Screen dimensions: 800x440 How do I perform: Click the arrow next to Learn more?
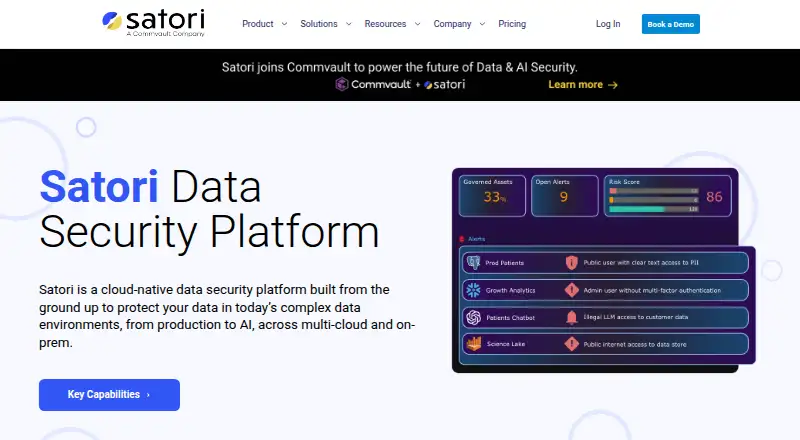pos(613,85)
